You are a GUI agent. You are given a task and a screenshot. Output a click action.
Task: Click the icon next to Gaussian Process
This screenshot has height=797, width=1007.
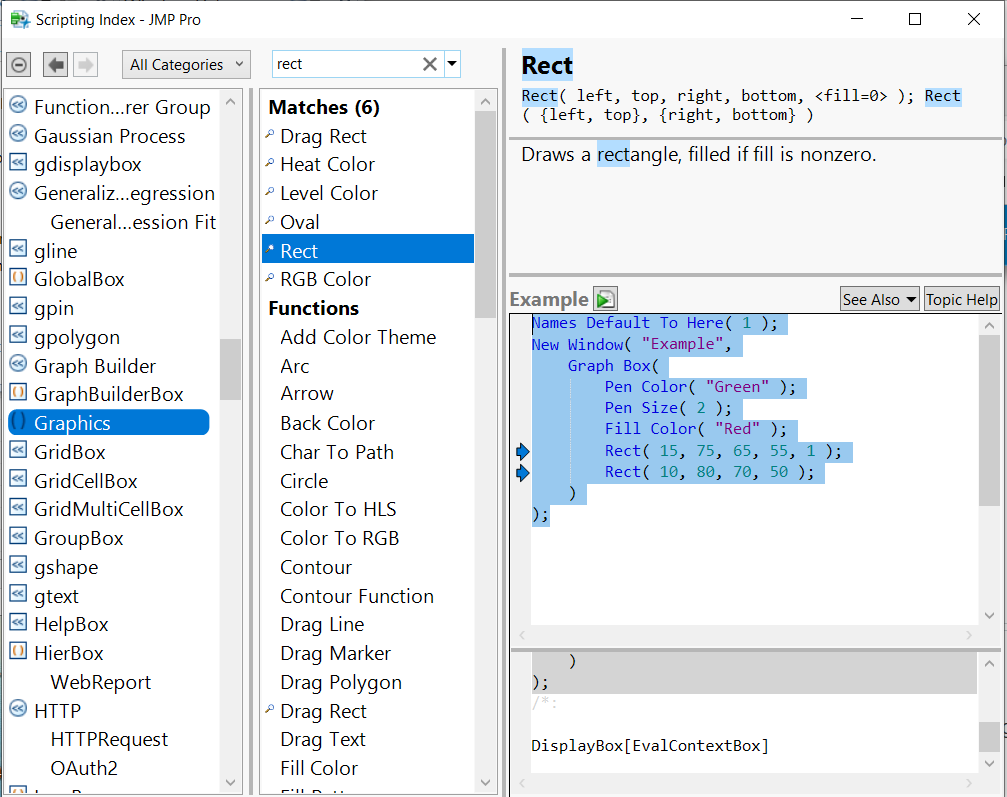tap(19, 134)
